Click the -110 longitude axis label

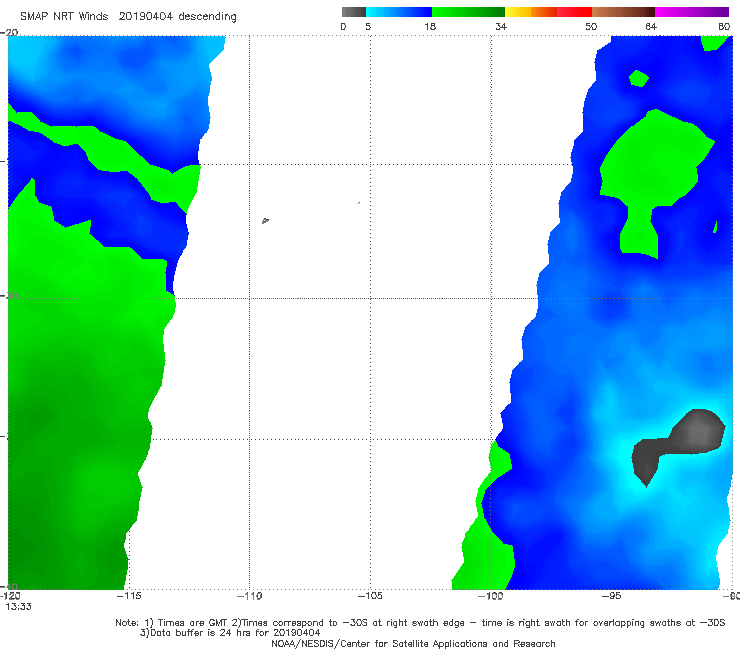pyautogui.click(x=249, y=596)
